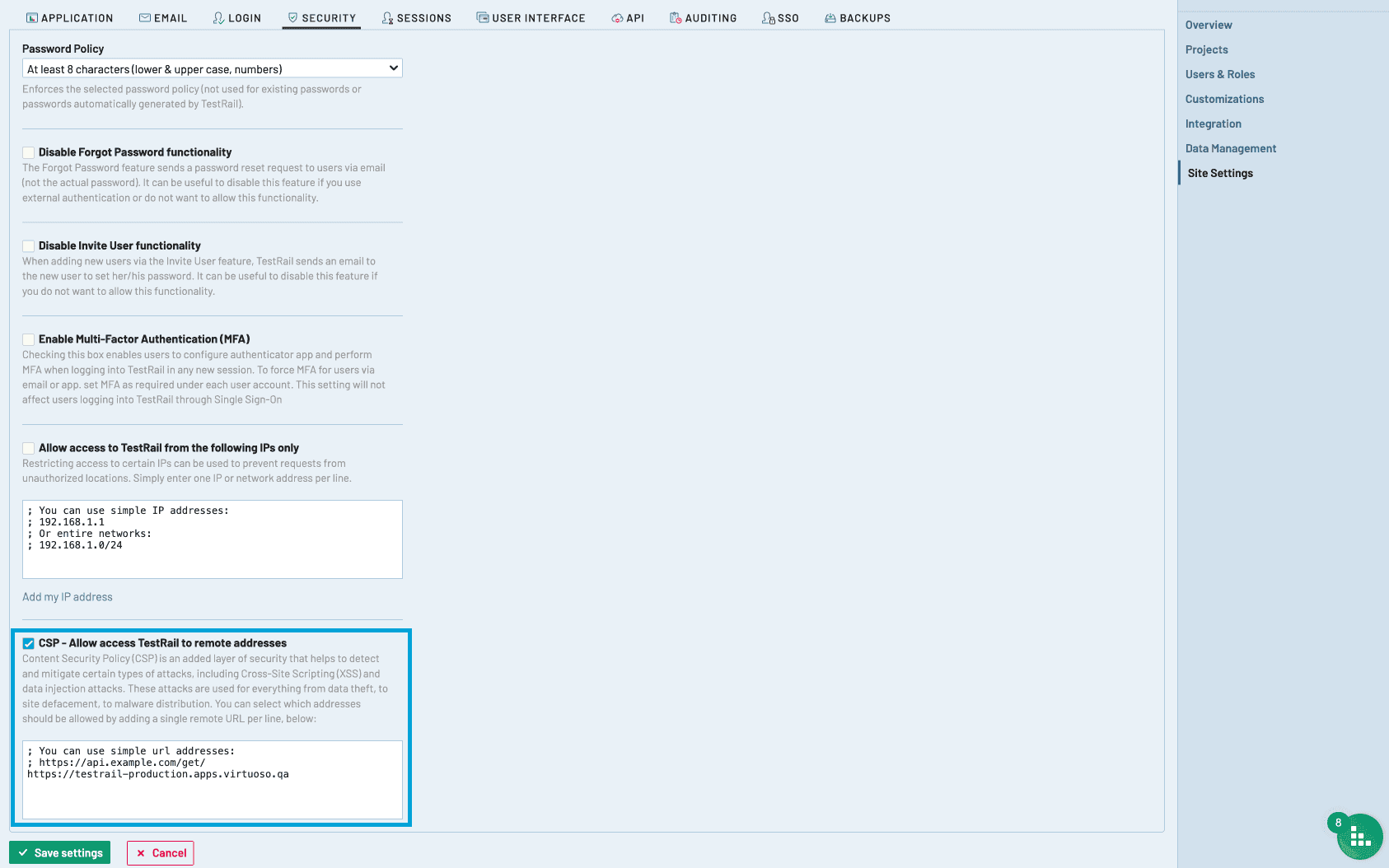Screen dimensions: 1389x868
Task: Click the Application tab icon
Action: (x=32, y=18)
